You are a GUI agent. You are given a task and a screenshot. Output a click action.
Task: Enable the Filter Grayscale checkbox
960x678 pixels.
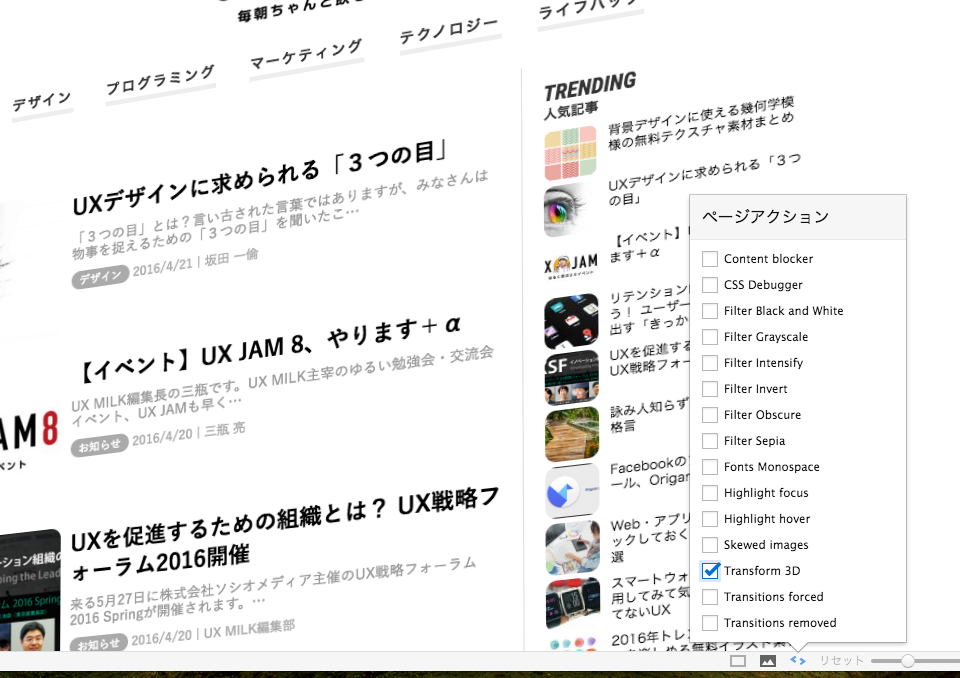click(710, 337)
